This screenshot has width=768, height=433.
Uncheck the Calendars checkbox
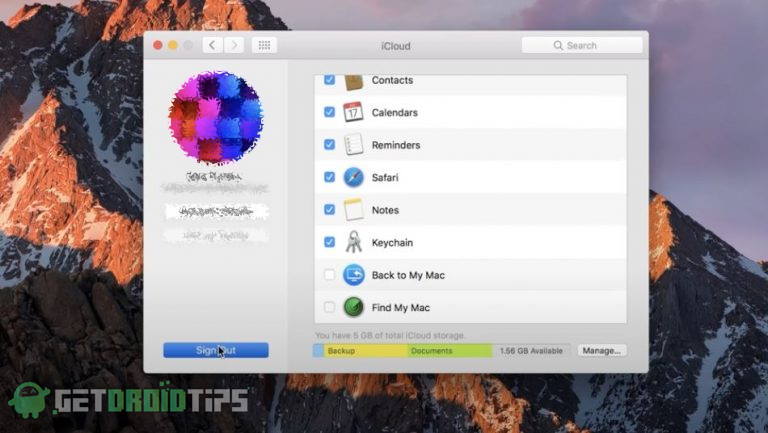click(x=330, y=112)
